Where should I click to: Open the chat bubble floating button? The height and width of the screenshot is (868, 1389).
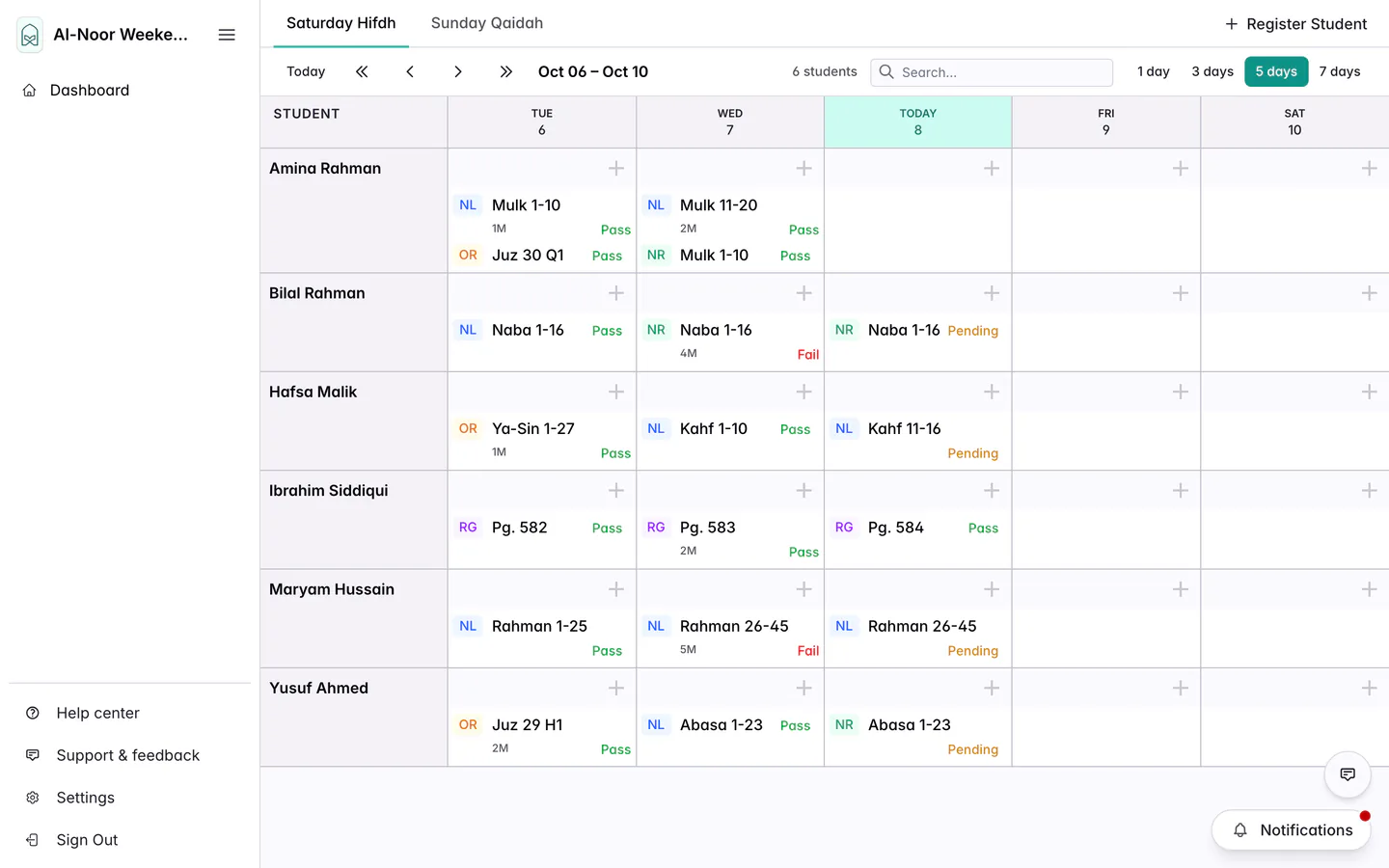[x=1348, y=774]
